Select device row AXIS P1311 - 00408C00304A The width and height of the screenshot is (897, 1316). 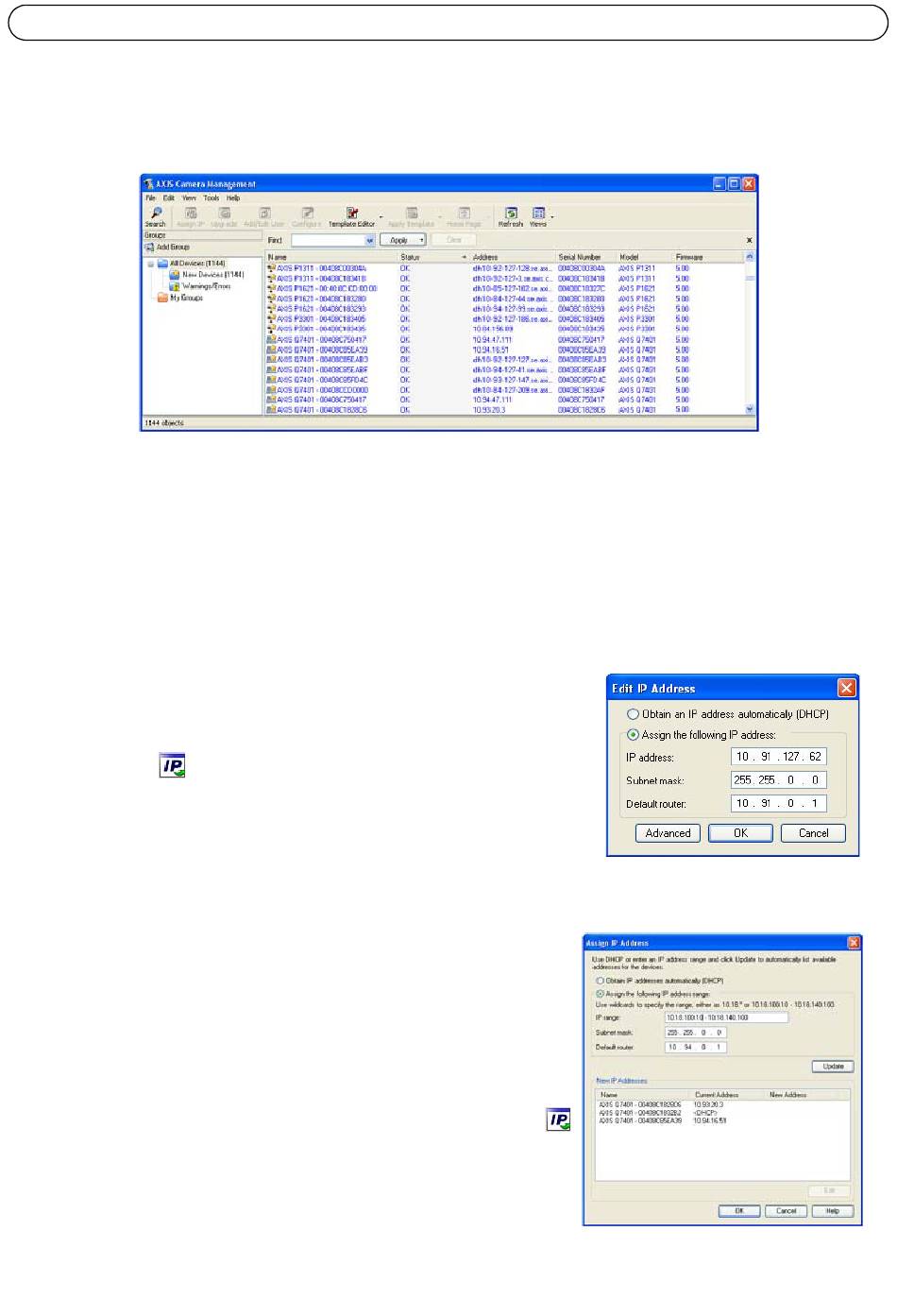coord(504,268)
